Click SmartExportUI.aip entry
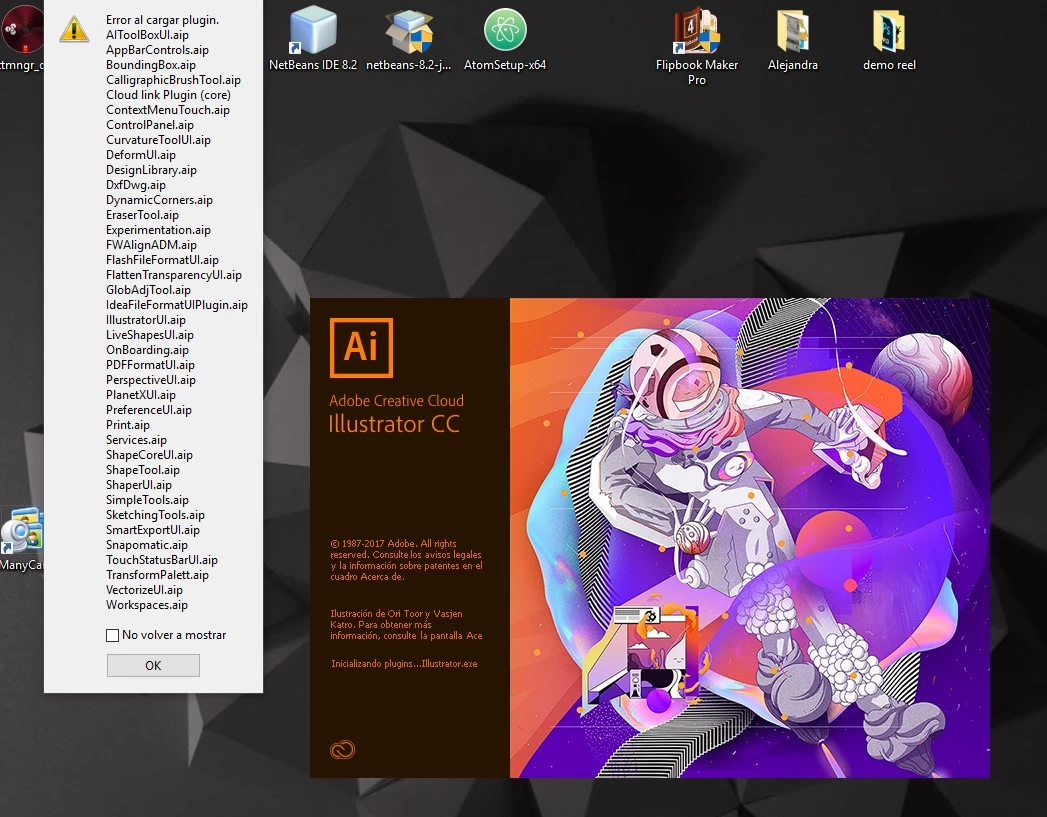The width and height of the screenshot is (1047, 817). click(x=152, y=531)
